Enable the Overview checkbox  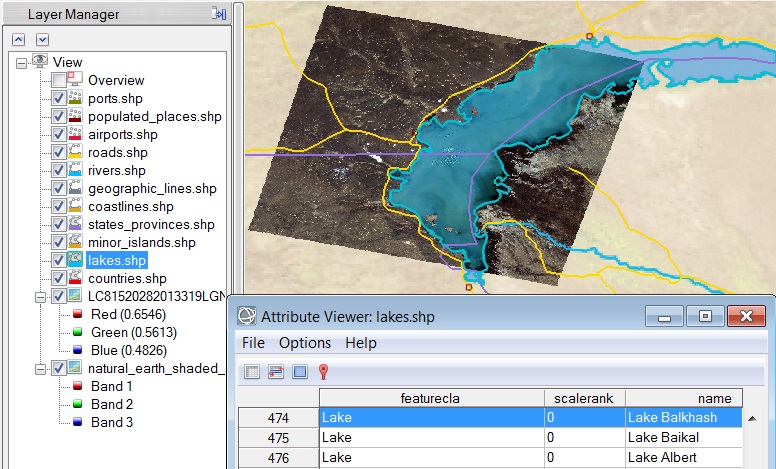coord(59,80)
